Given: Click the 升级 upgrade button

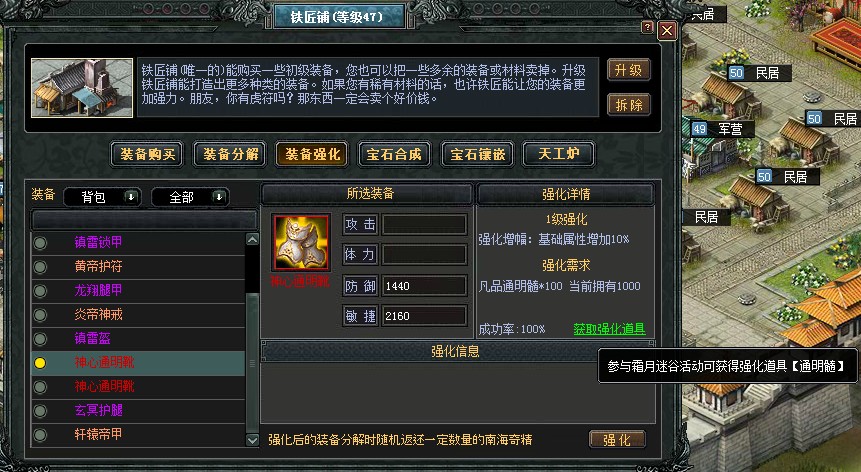Looking at the screenshot, I should coord(629,70).
